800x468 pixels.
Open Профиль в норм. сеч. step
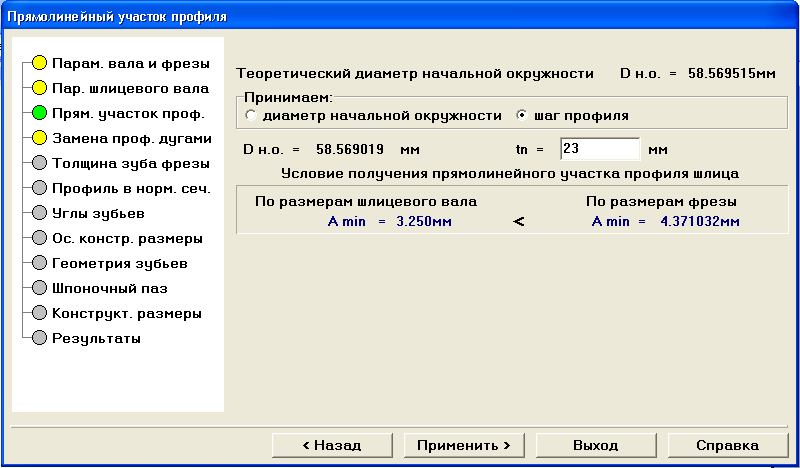[131, 189]
